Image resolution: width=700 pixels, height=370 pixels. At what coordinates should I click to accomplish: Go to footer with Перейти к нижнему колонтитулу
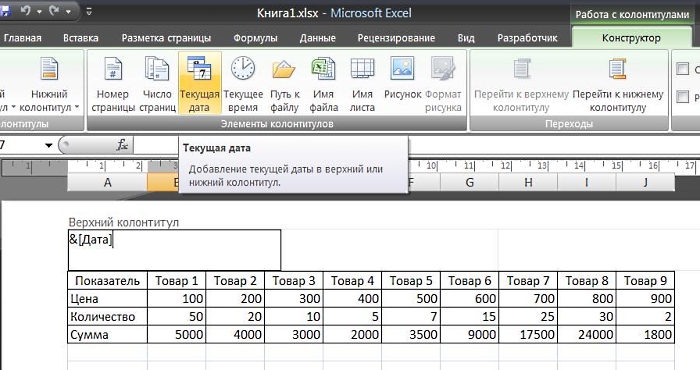(618, 84)
